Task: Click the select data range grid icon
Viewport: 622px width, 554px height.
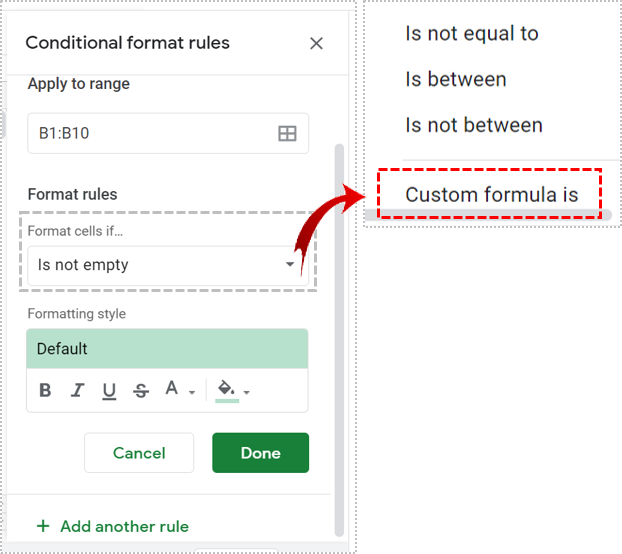Action: (x=287, y=133)
